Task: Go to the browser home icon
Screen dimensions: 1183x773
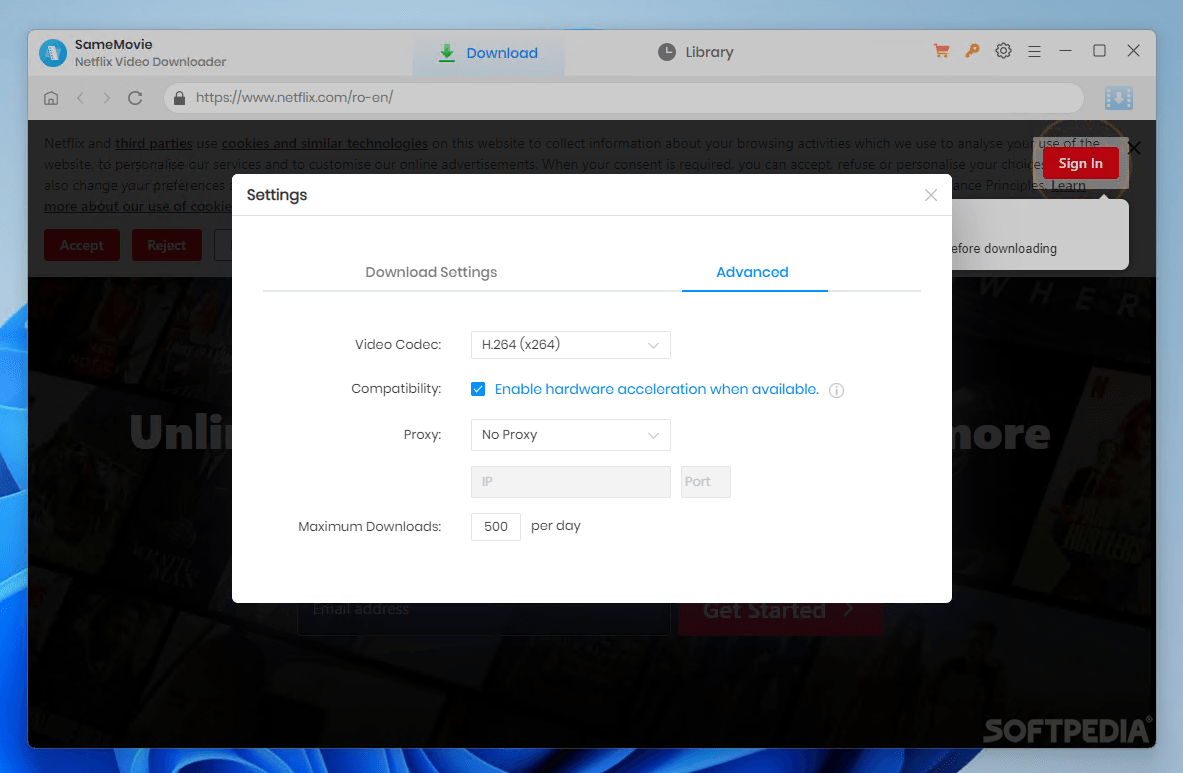Action: point(51,98)
